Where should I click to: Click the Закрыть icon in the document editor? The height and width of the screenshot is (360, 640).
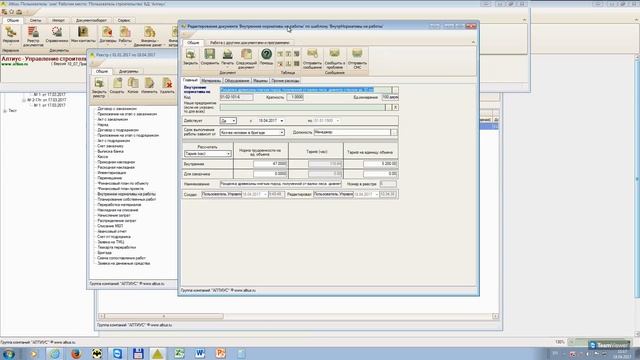pos(190,57)
